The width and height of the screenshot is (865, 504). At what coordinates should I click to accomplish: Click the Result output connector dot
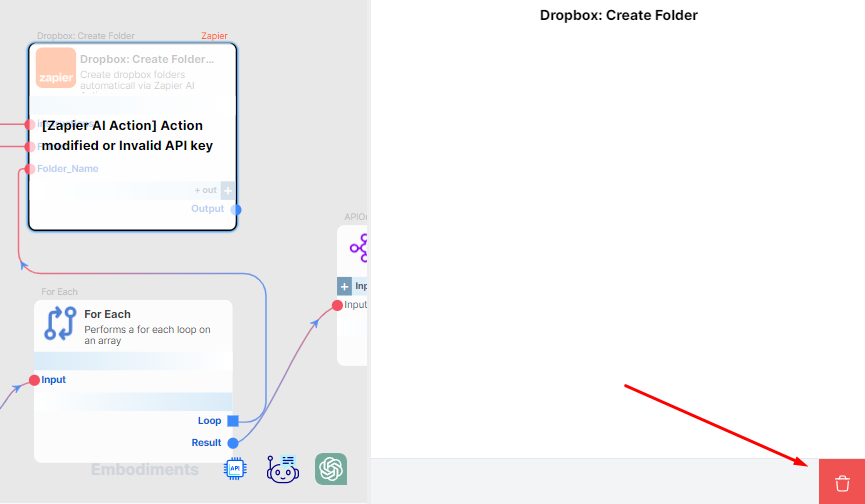pyautogui.click(x=233, y=443)
